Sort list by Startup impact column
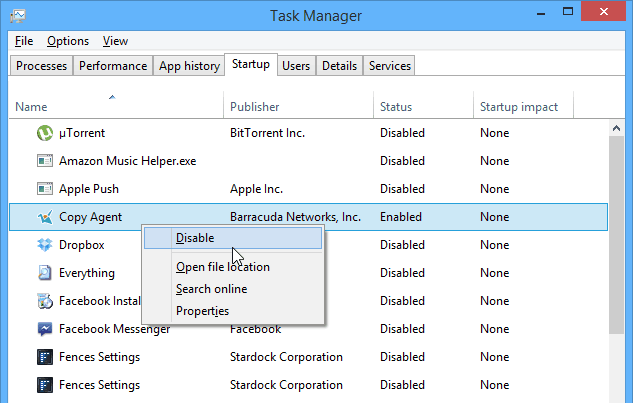Viewport: 633px width, 403px height. tap(523, 106)
